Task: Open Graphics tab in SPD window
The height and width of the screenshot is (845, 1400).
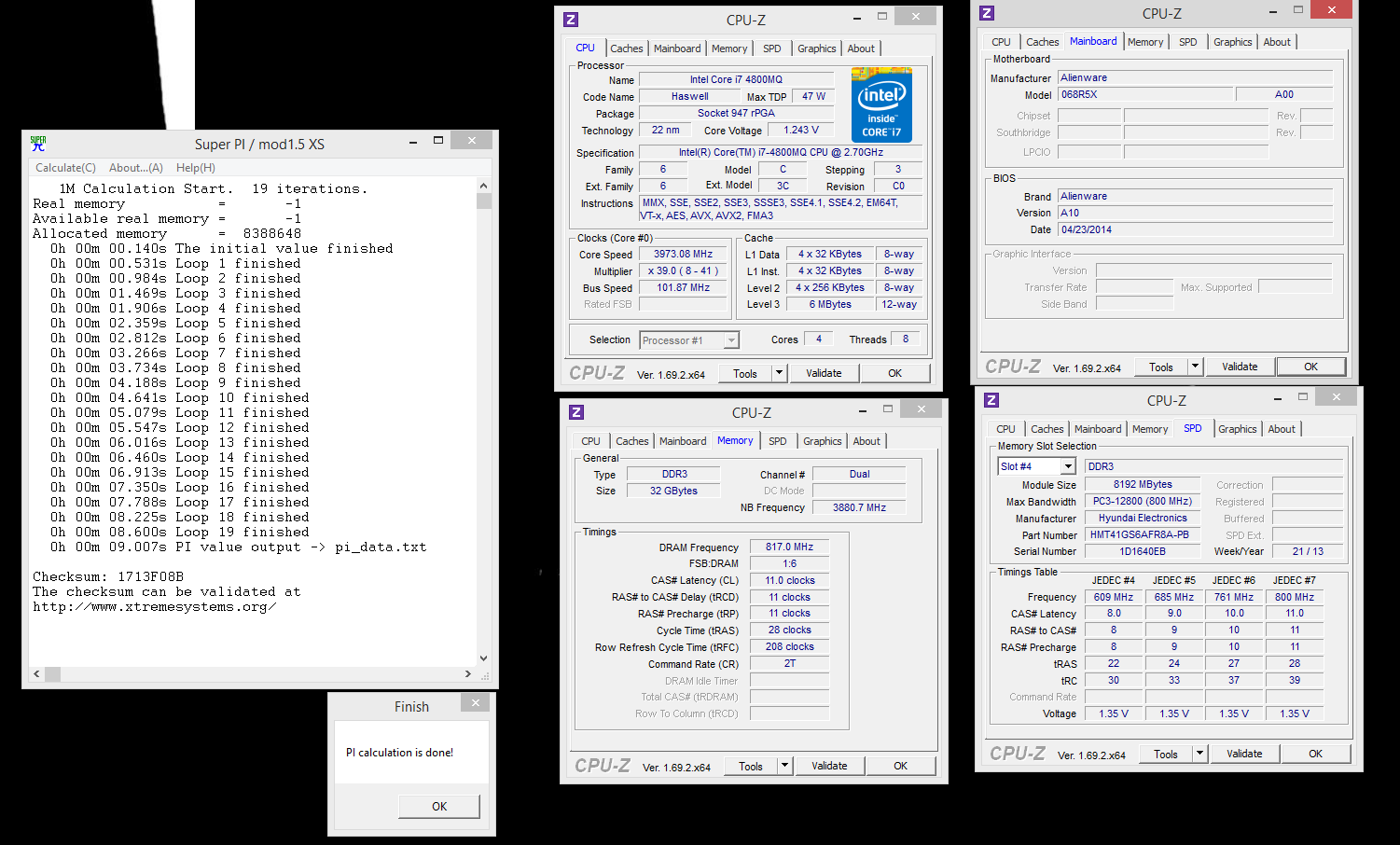Action: tap(1238, 429)
